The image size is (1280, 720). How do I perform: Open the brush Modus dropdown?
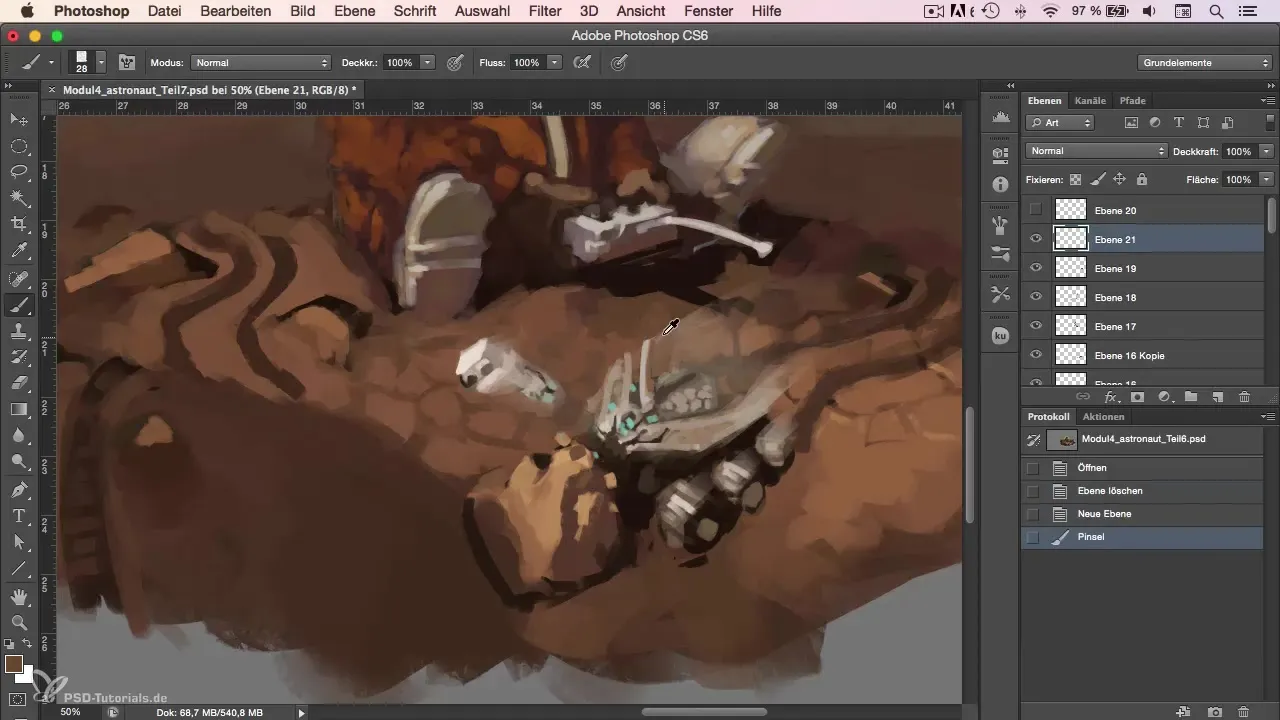tap(260, 62)
